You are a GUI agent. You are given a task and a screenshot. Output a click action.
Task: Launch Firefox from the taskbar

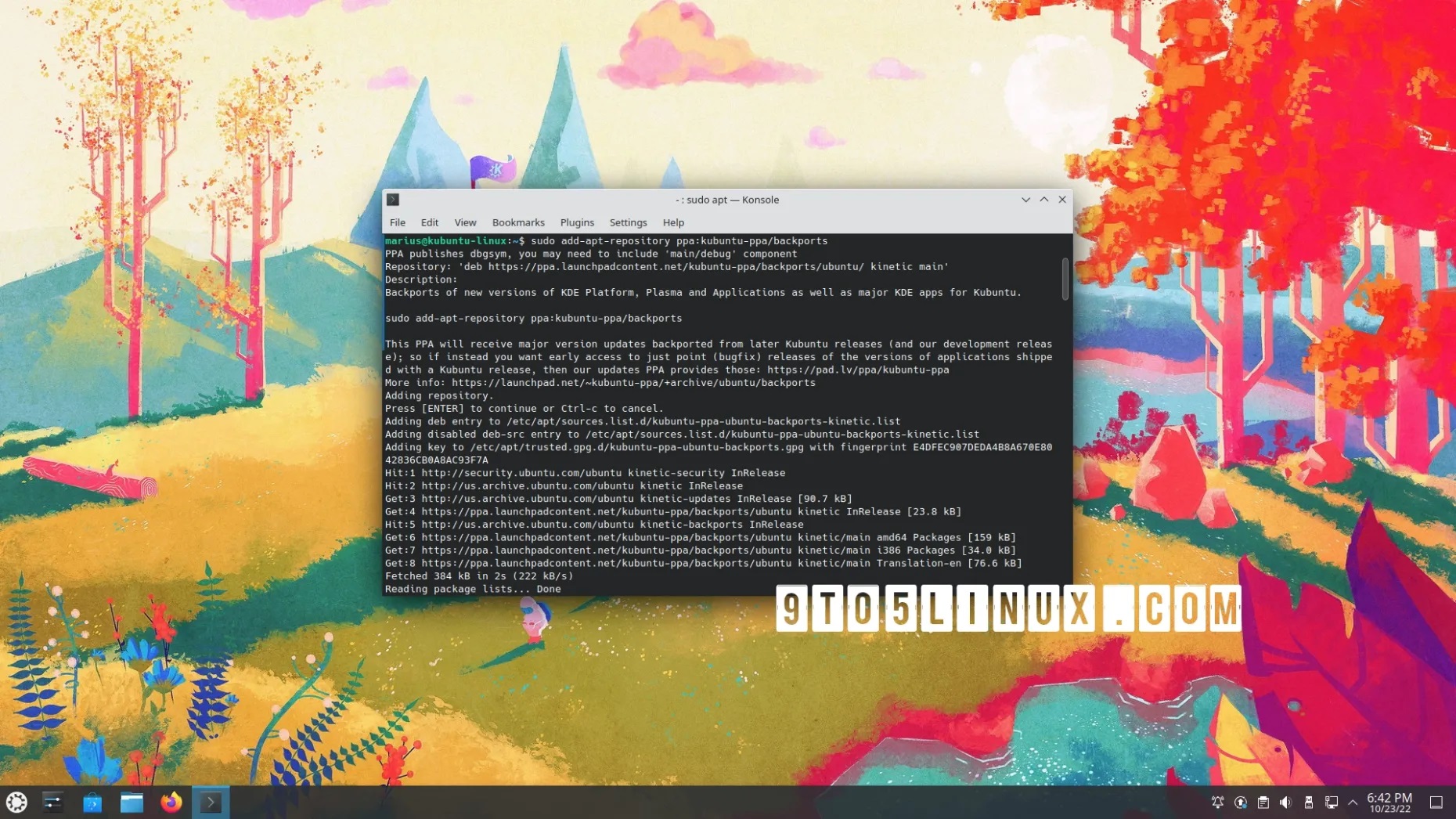(x=171, y=802)
